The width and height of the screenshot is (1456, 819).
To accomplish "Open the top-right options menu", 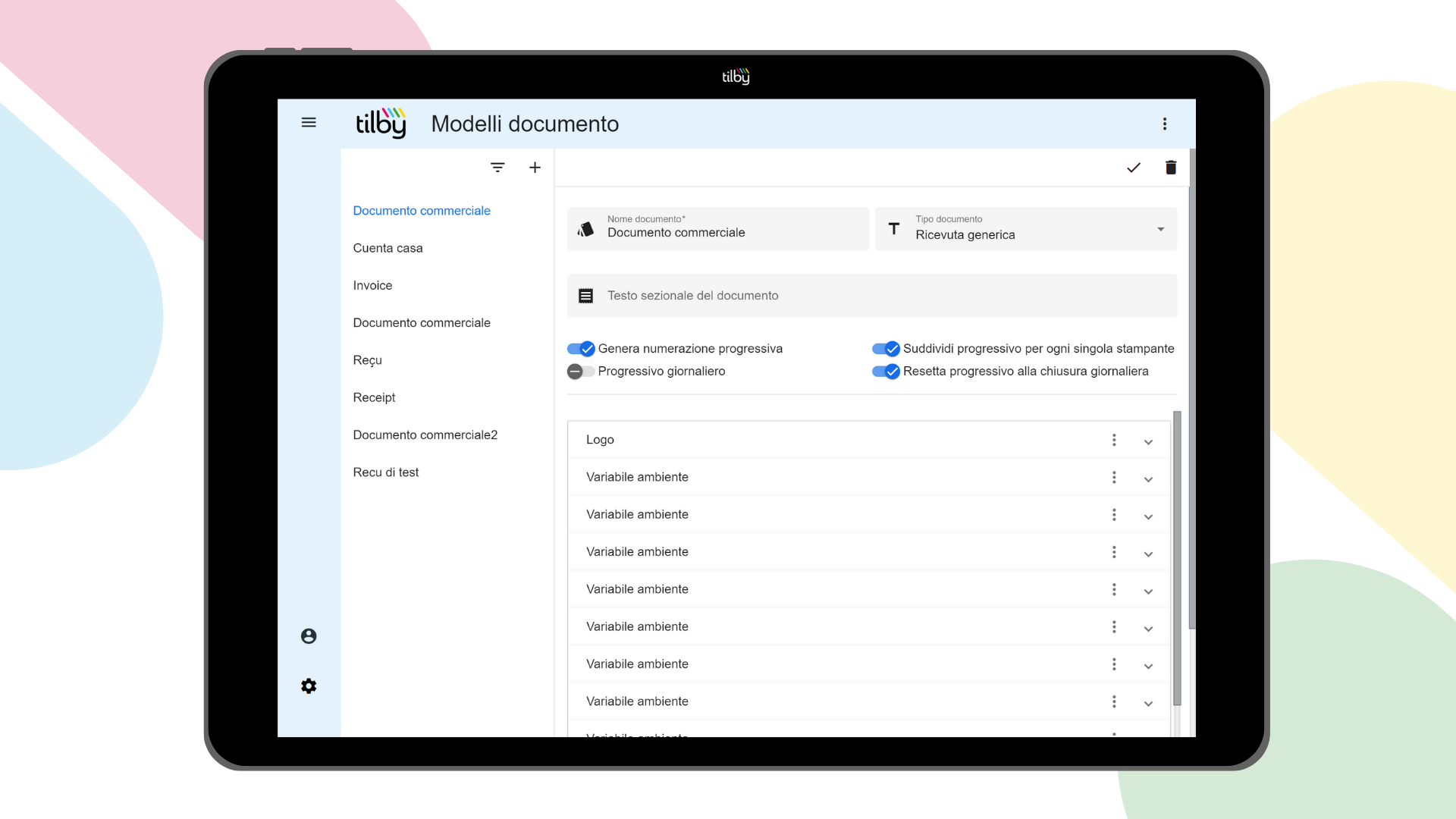I will point(1165,123).
